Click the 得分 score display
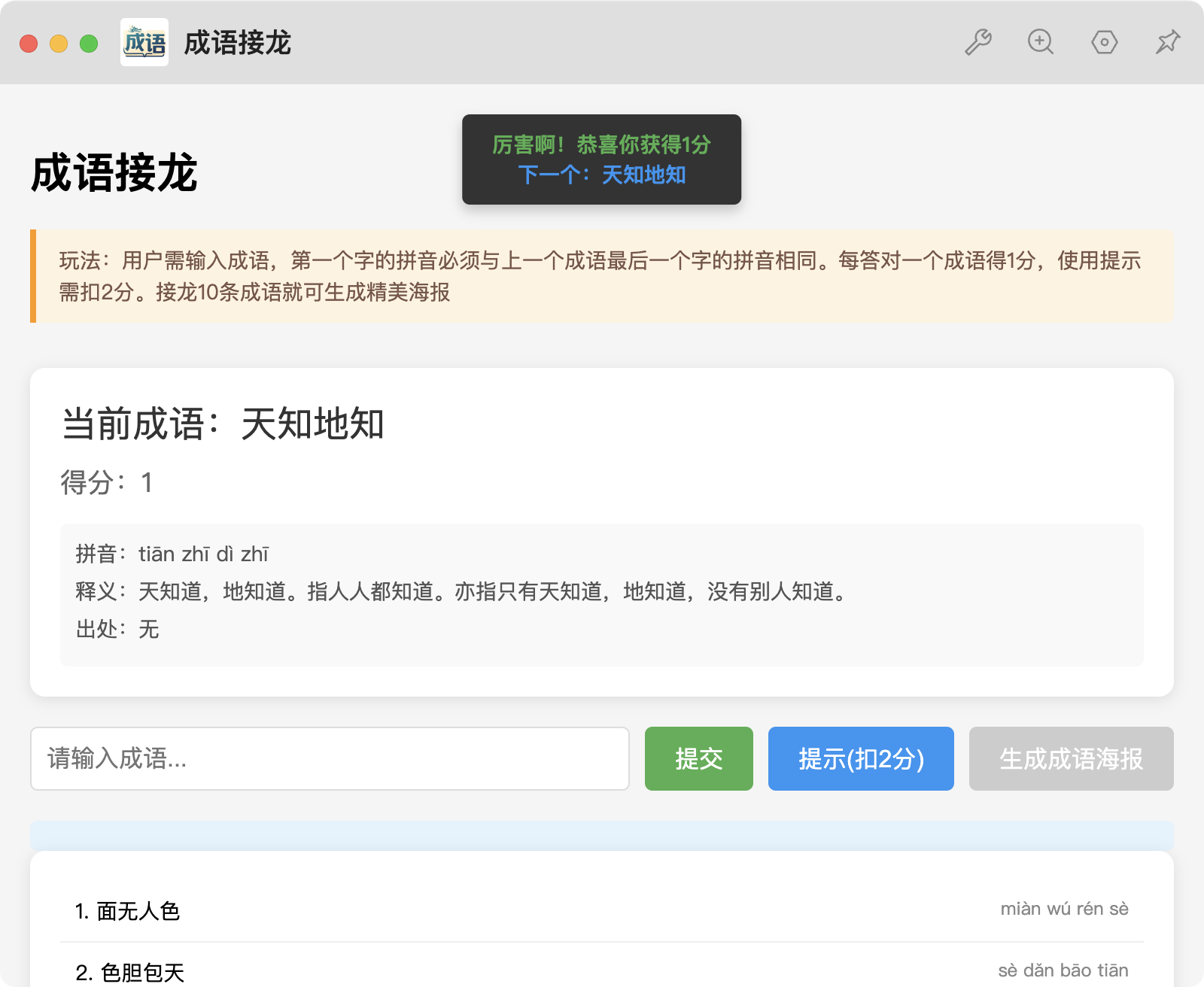The image size is (1204, 987). 107,482
